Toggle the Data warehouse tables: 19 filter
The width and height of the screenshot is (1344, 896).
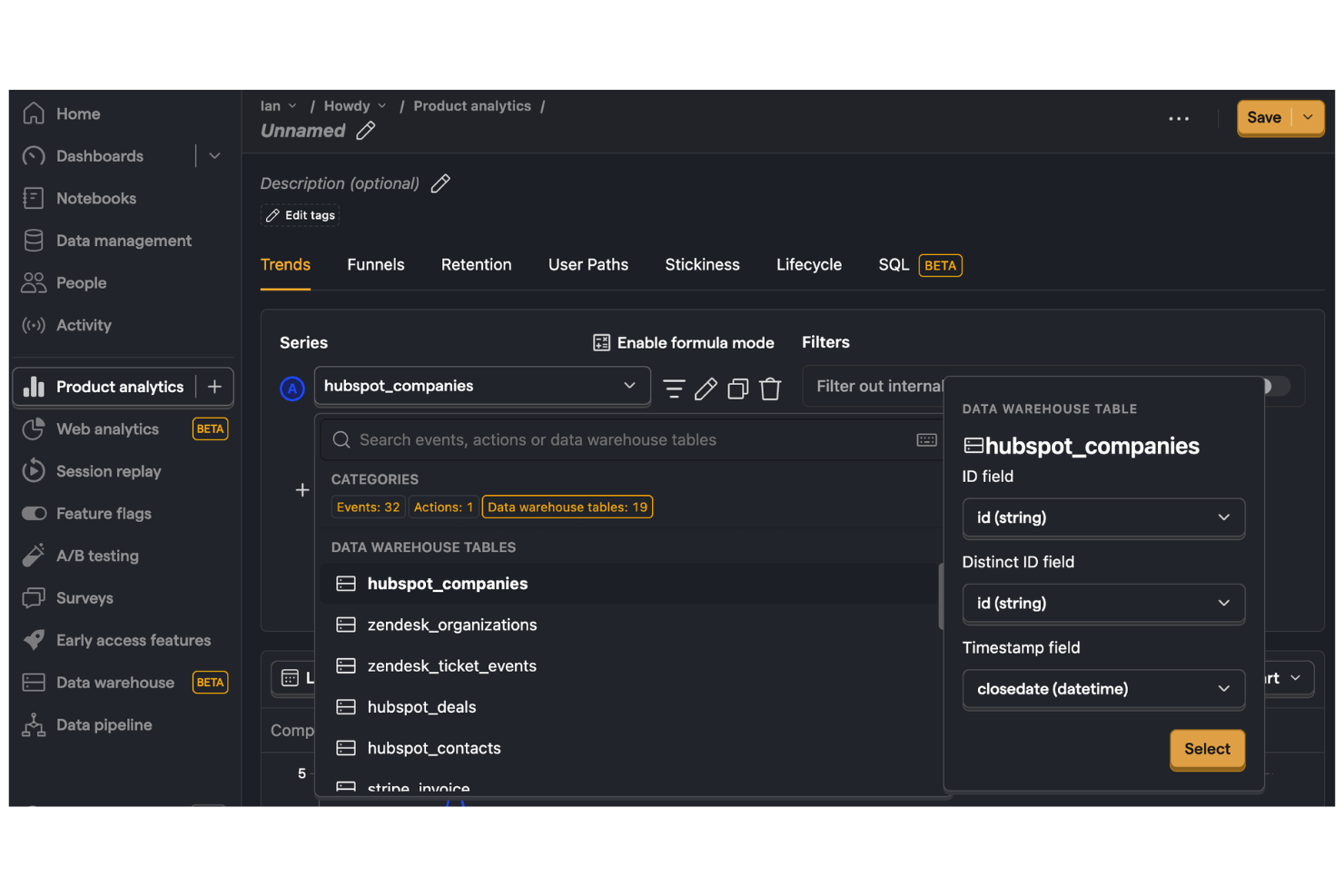567,507
